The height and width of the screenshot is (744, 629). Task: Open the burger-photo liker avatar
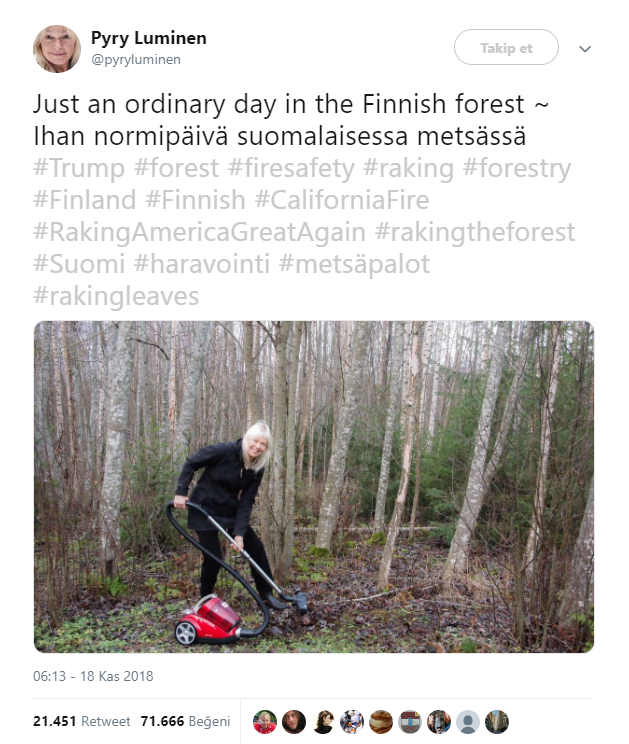(381, 722)
